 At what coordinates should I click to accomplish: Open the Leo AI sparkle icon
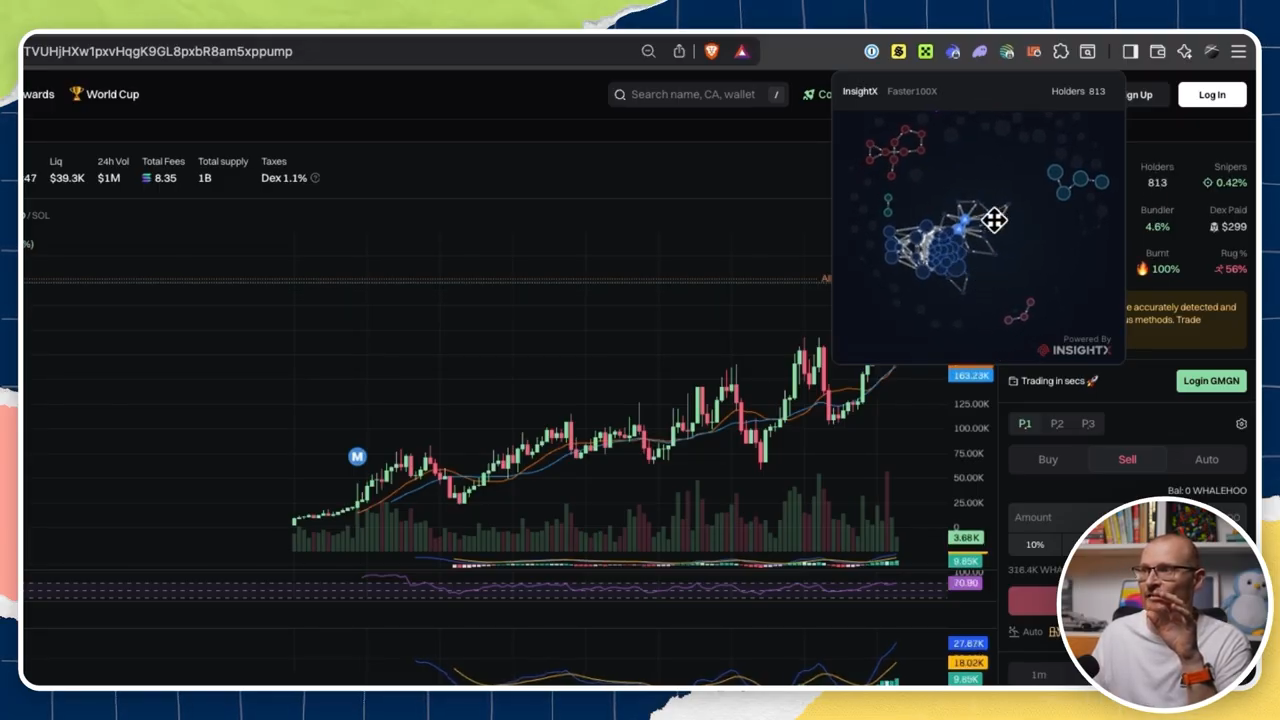[1184, 51]
